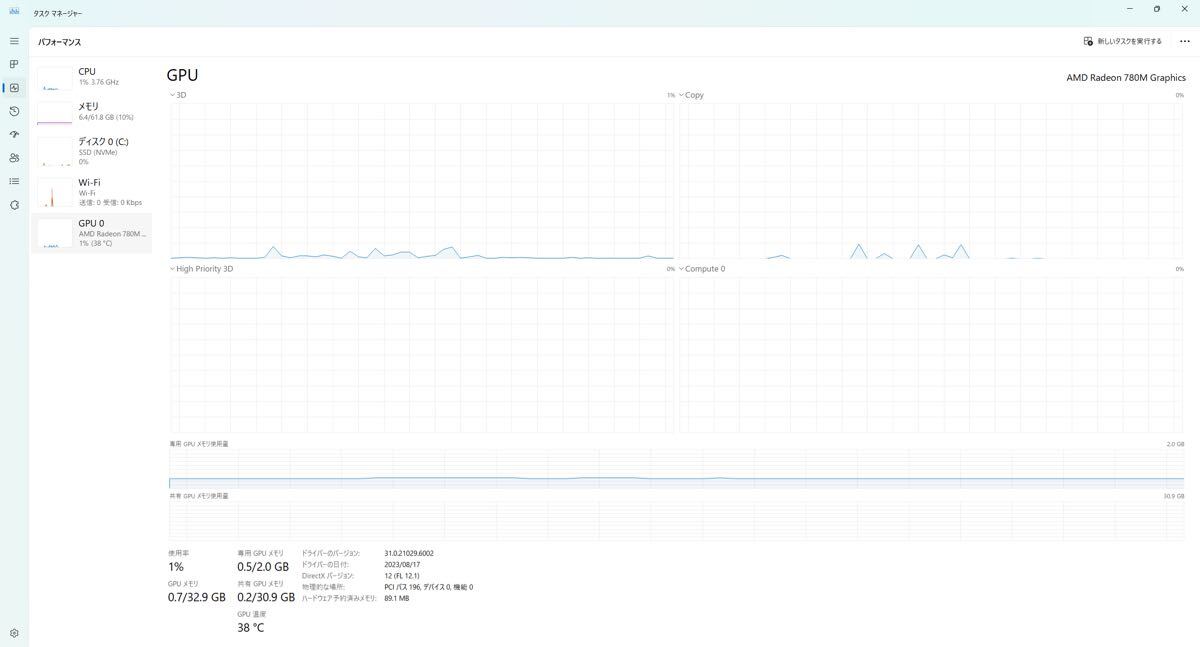This screenshot has width=1200, height=647.
Task: Select the GPU 0 performance item
Action: click(92, 233)
